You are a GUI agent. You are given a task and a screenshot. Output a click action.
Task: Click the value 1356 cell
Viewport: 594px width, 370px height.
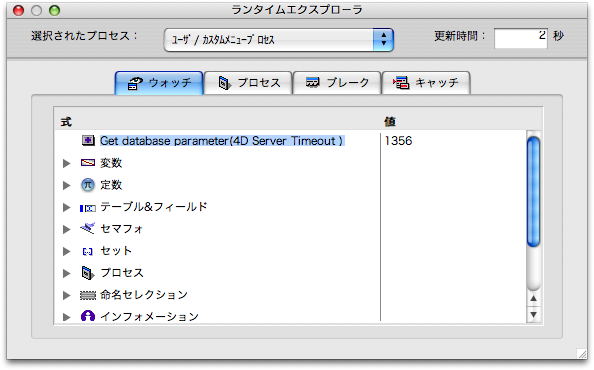398,141
